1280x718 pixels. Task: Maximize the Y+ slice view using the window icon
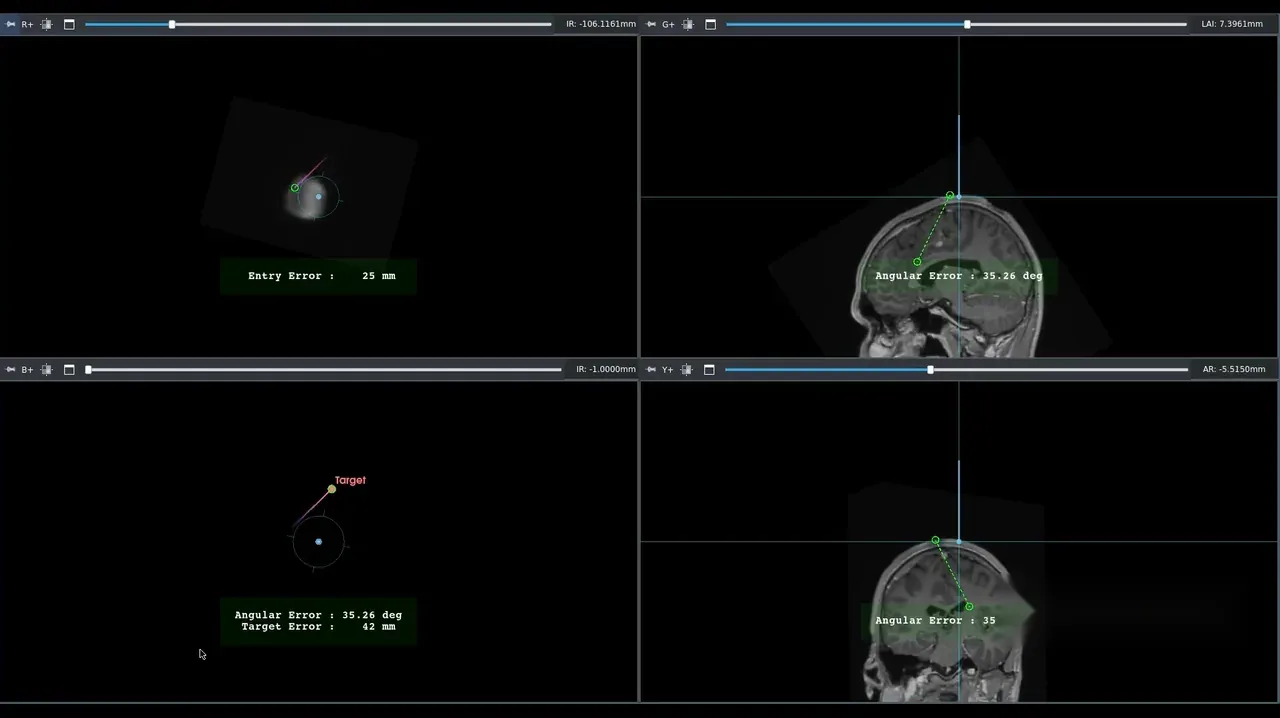tap(710, 370)
